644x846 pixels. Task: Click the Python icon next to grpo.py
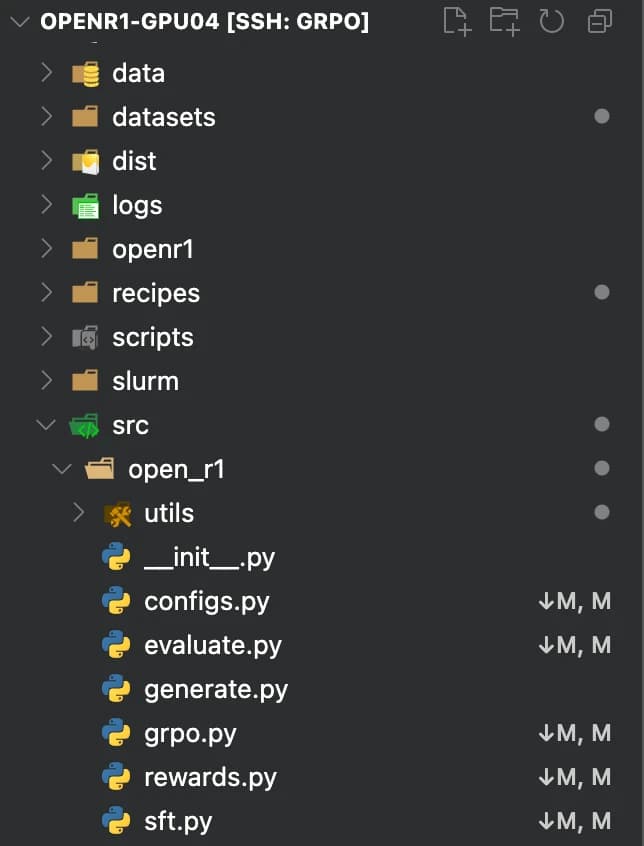pos(119,733)
